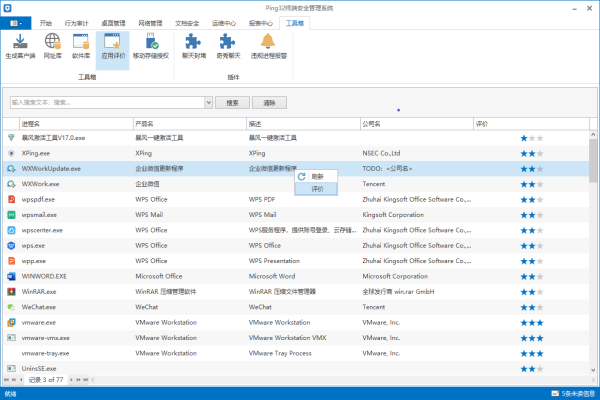This screenshot has width=600, height=400.
Task: Click the star rating of XPing.exe
Action: tap(532, 153)
